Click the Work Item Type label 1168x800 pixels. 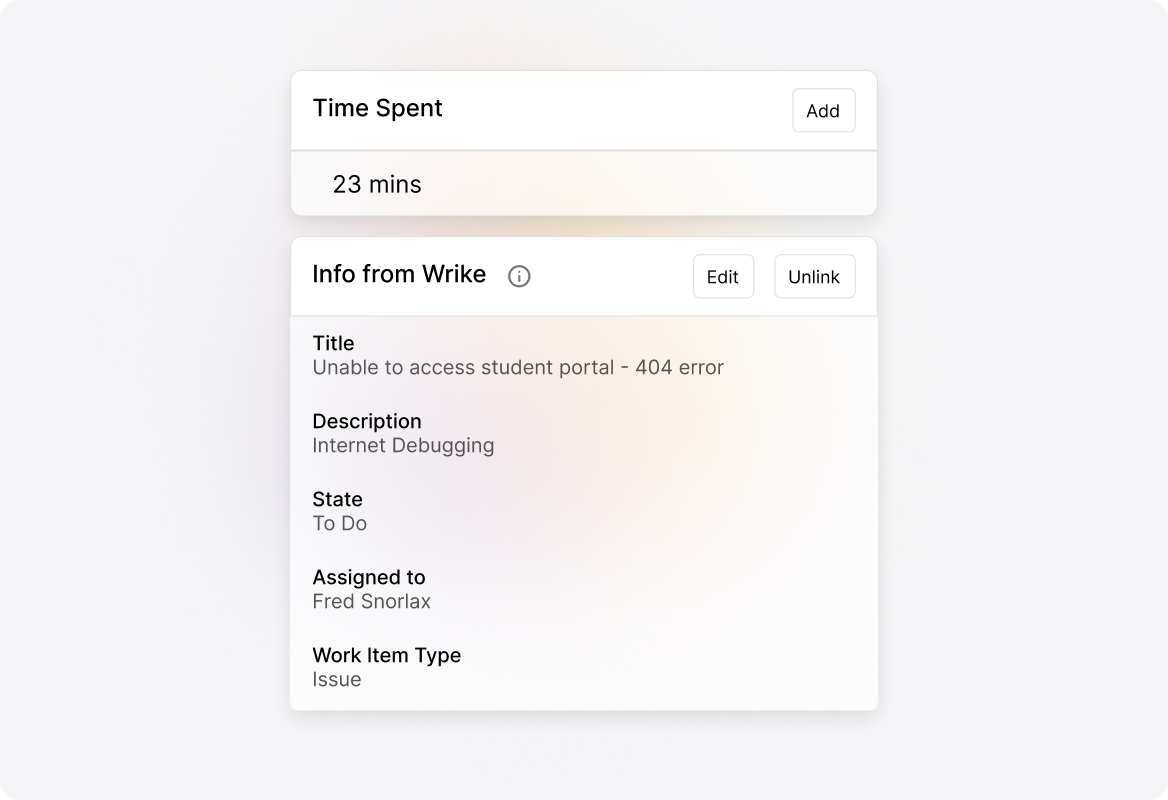point(387,655)
